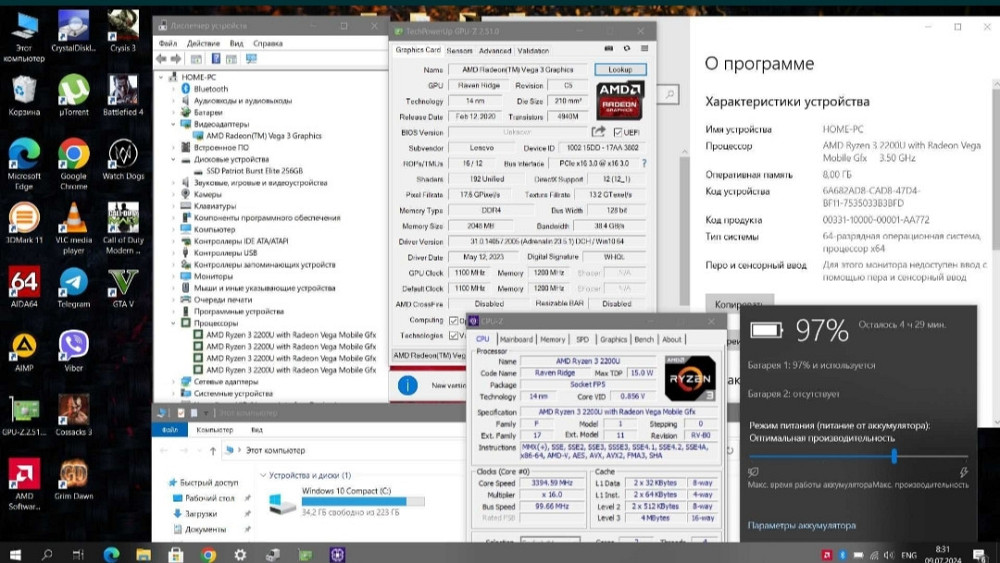The height and width of the screenshot is (563, 1000).
Task: Expand the Контроллеры USB node
Action: pyautogui.click(x=173, y=252)
